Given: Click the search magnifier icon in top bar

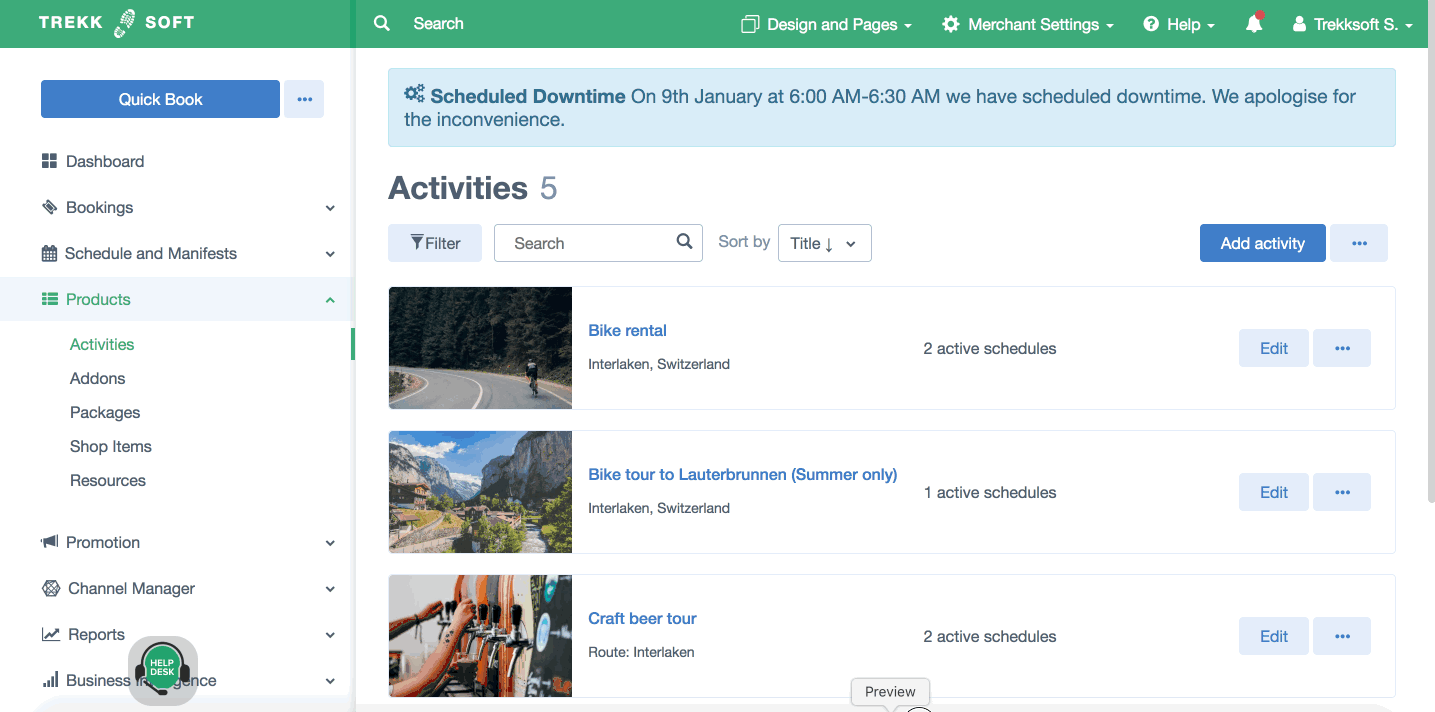Looking at the screenshot, I should (x=382, y=23).
